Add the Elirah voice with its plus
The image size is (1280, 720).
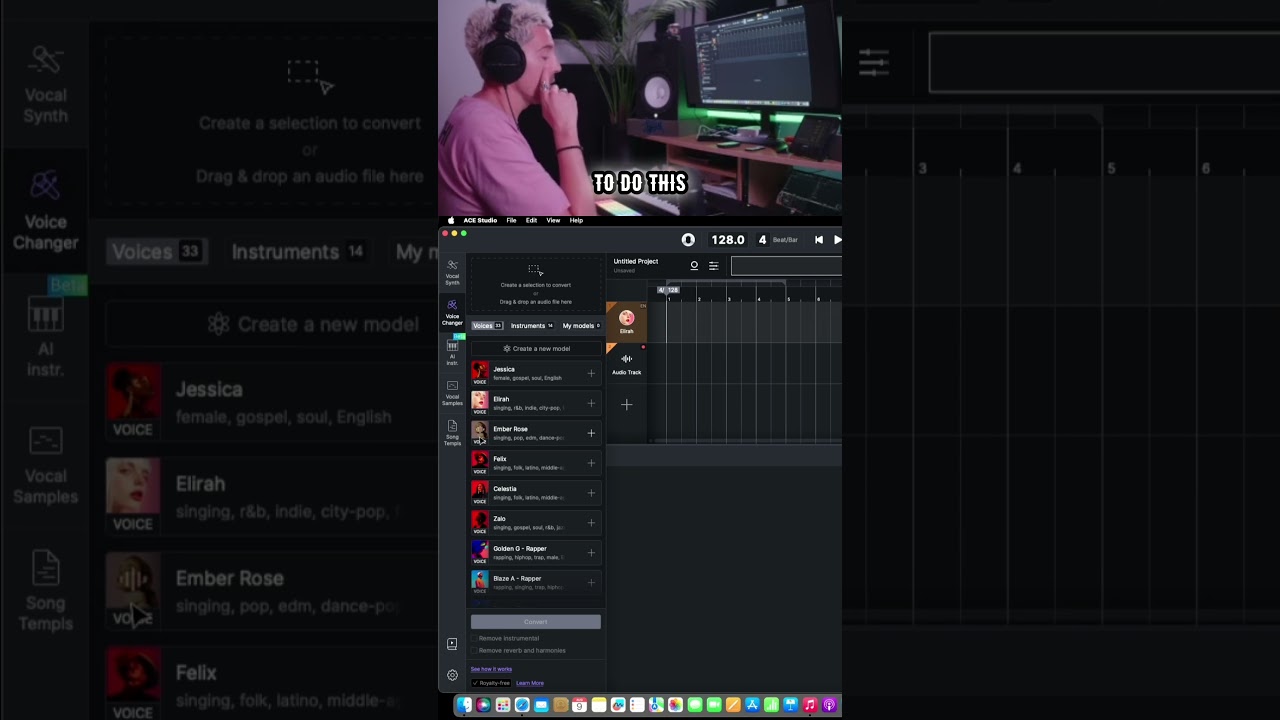(x=591, y=403)
